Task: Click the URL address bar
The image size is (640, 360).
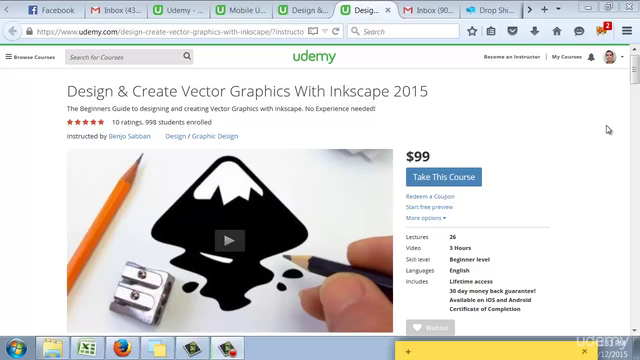Action: click(170, 31)
